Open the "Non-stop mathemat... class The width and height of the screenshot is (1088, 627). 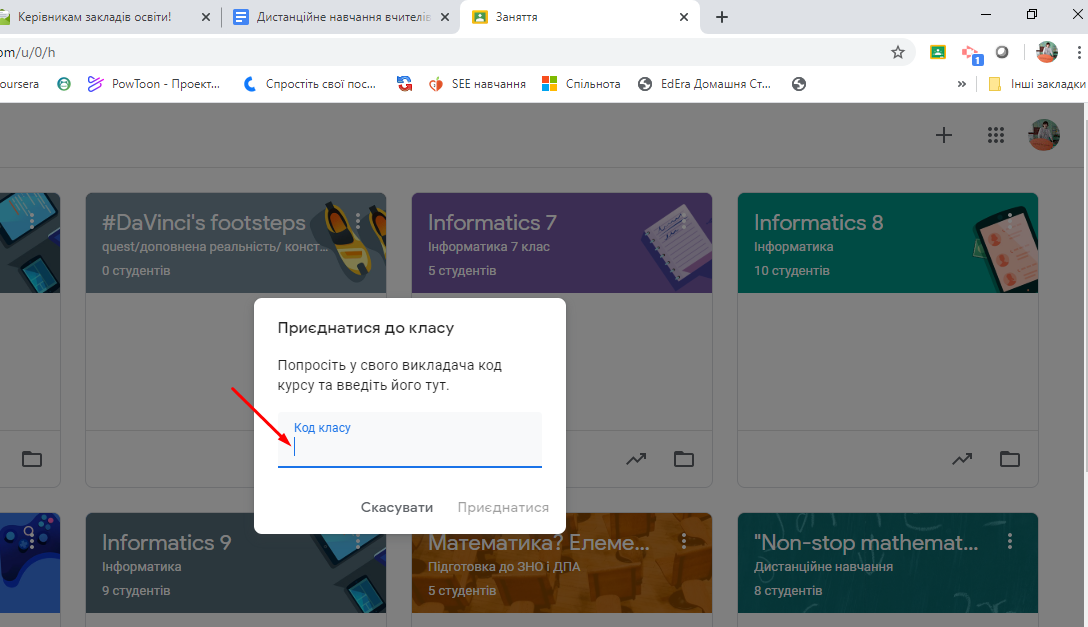866,542
